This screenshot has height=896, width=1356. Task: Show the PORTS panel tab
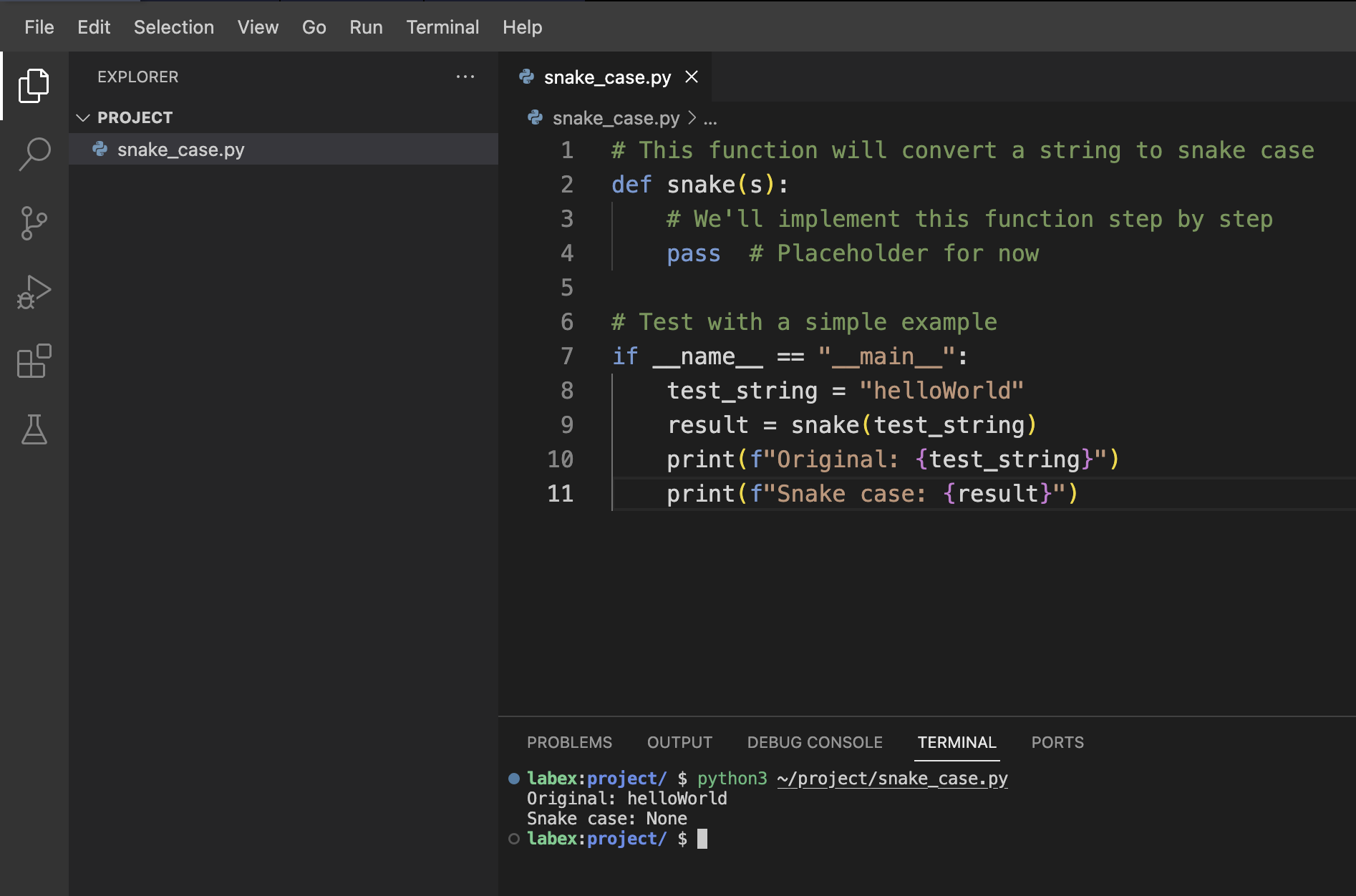[1057, 742]
